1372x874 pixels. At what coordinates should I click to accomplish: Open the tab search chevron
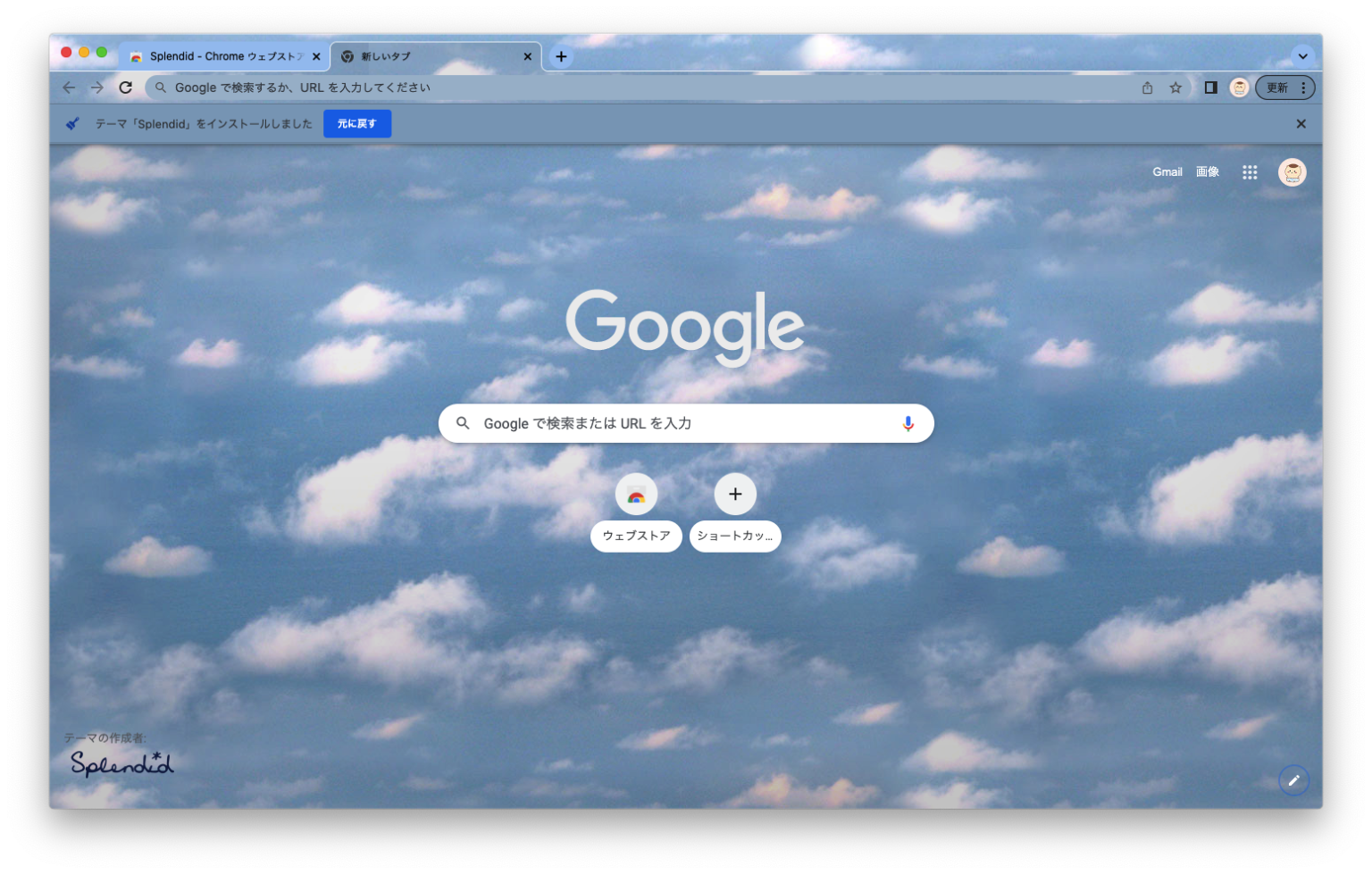point(1302,56)
